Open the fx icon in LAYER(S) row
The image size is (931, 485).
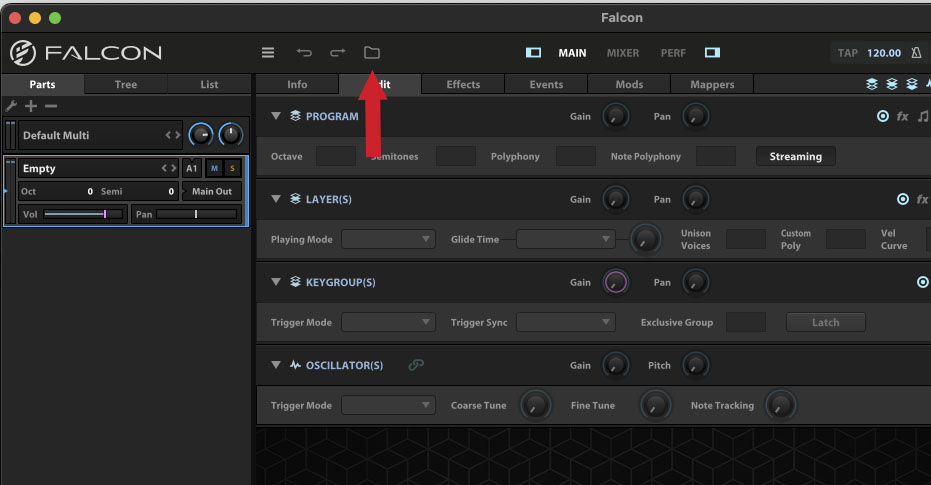click(922, 199)
